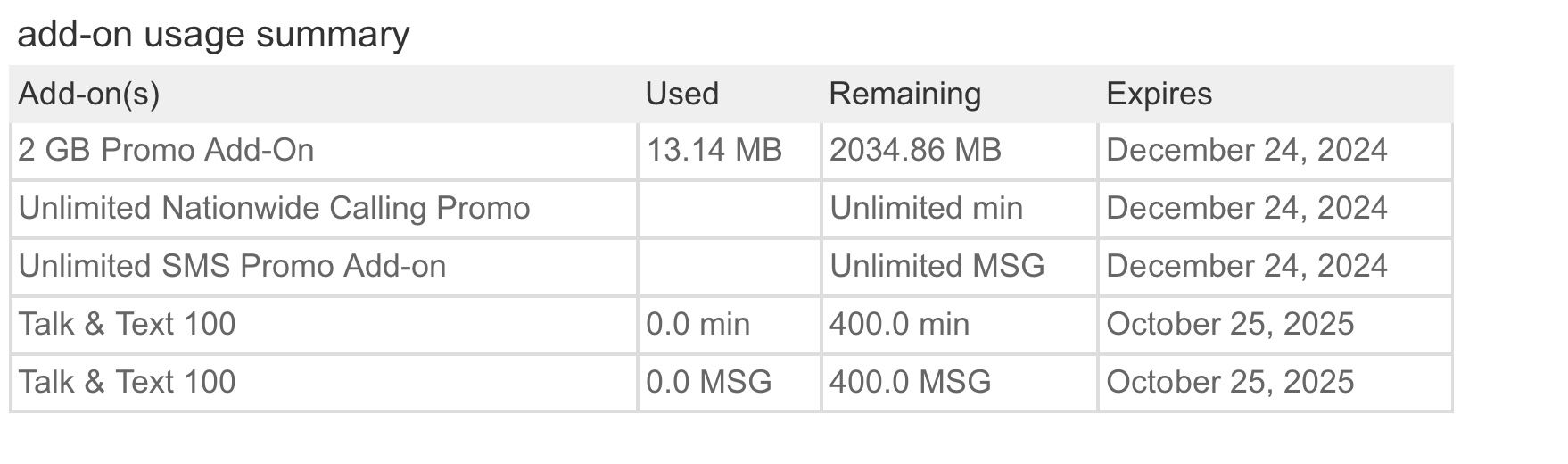Select the "0.0 MSG" used cell
Image resolution: width=1568 pixels, height=464 pixels.
tap(708, 382)
